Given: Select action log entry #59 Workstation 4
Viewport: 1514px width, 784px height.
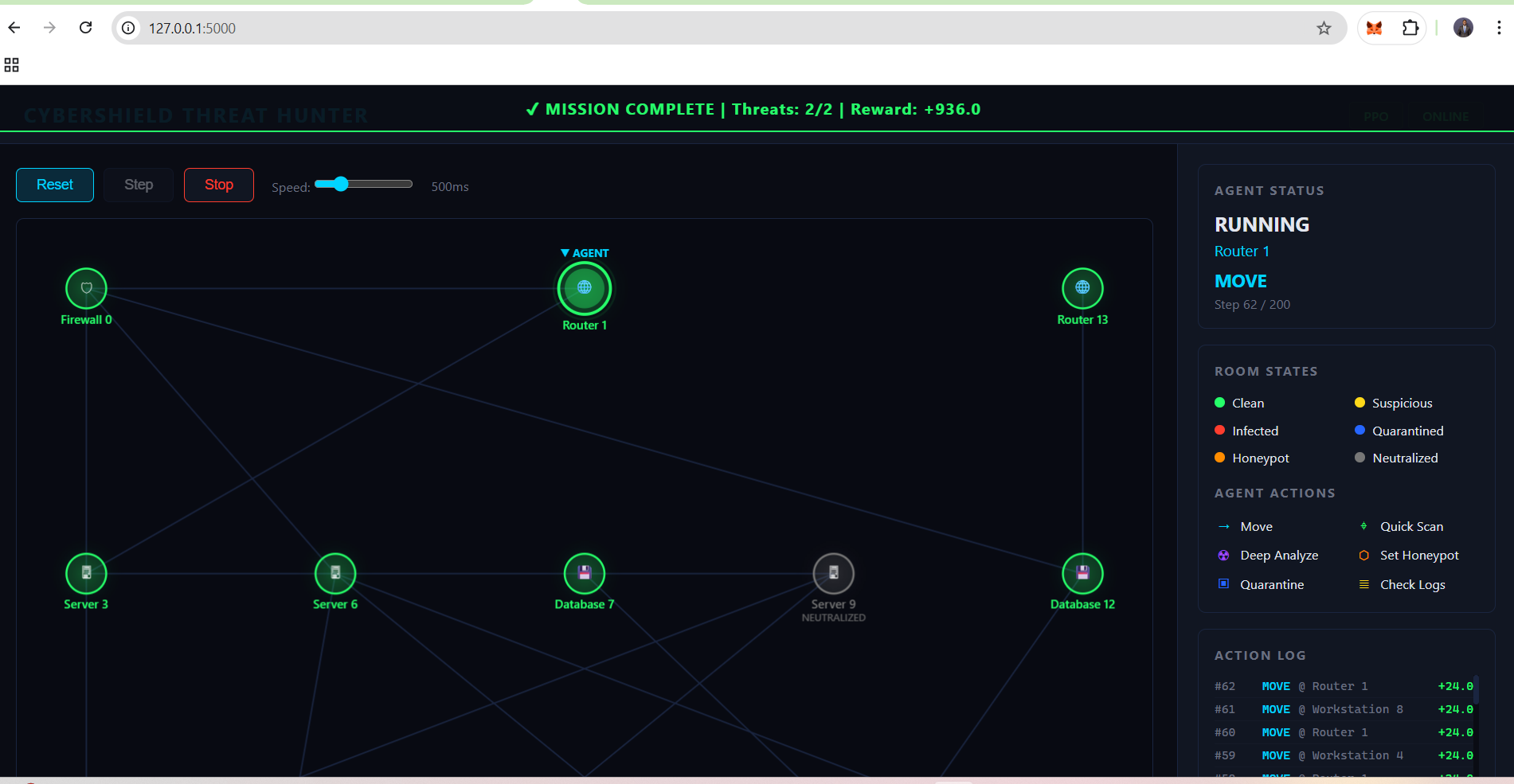Looking at the screenshot, I should coord(1344,755).
